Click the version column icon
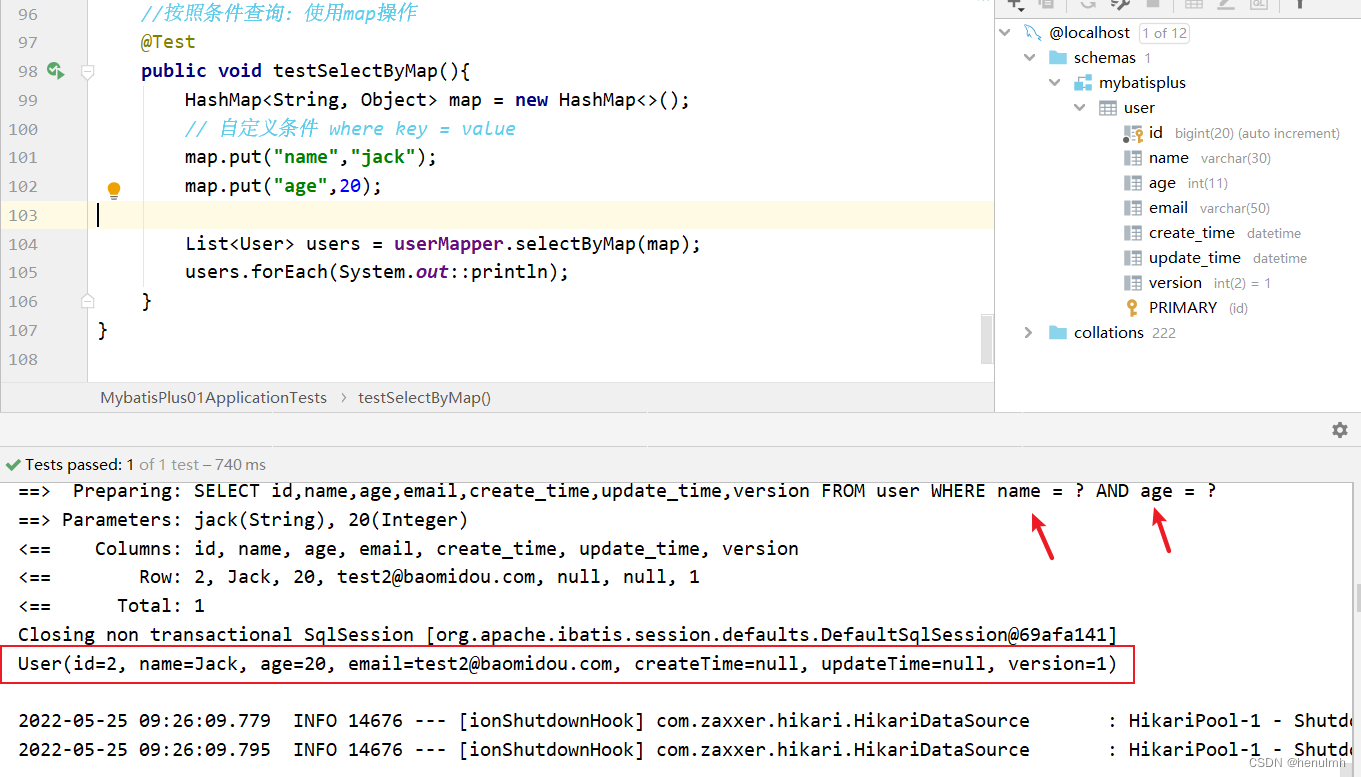 [x=1133, y=283]
